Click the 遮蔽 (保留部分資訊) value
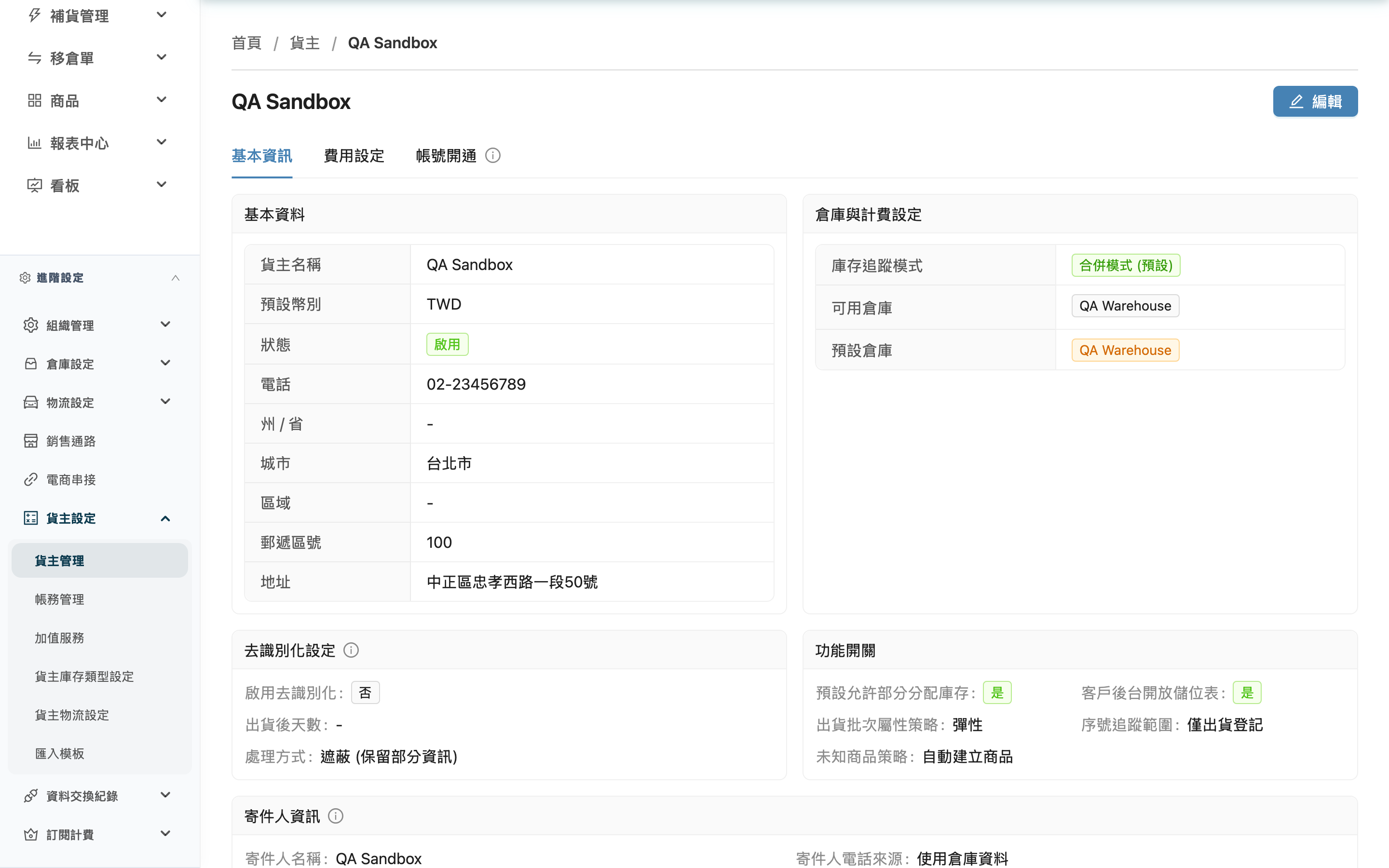 (x=389, y=757)
